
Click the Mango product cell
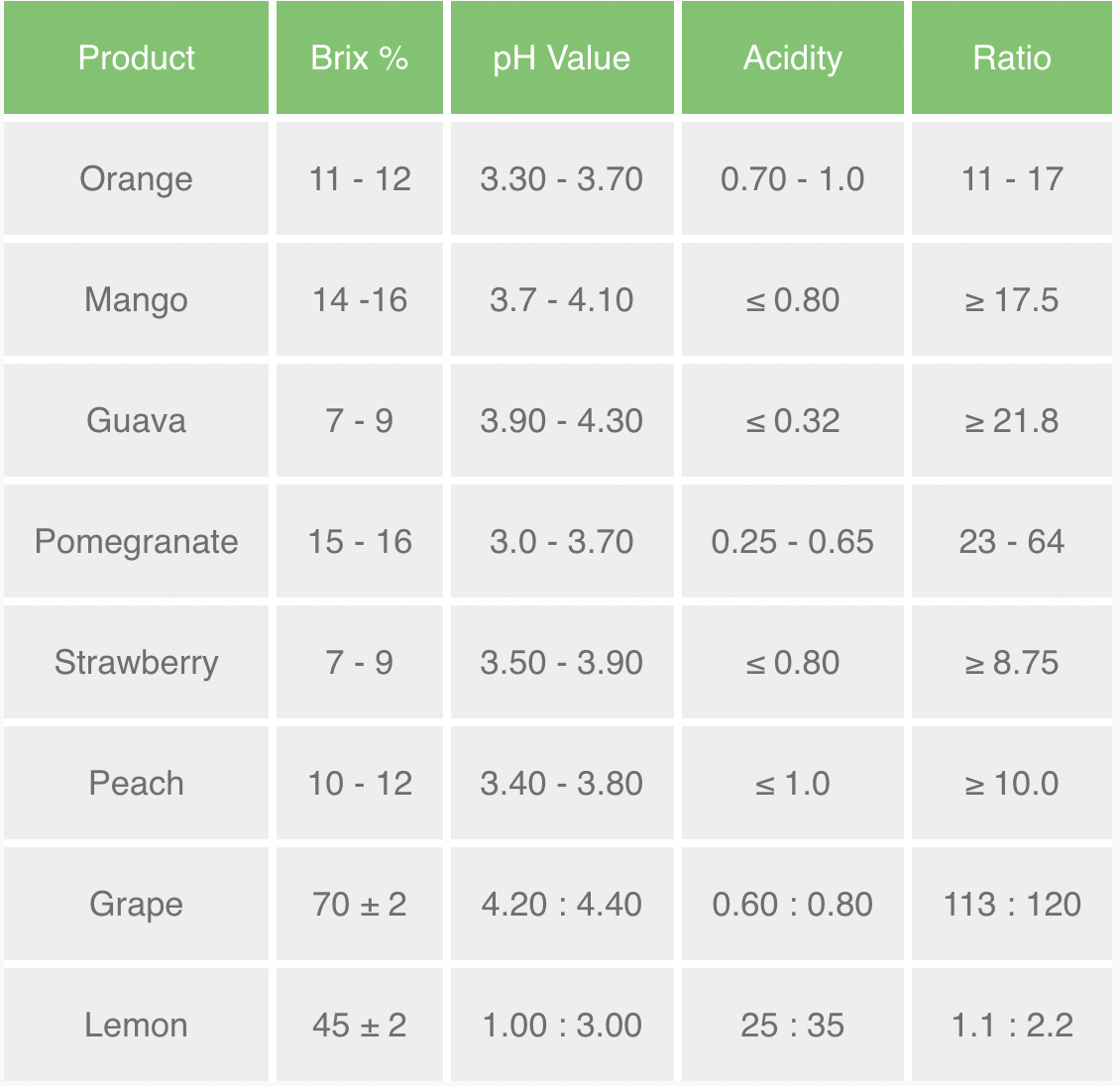[x=137, y=300]
